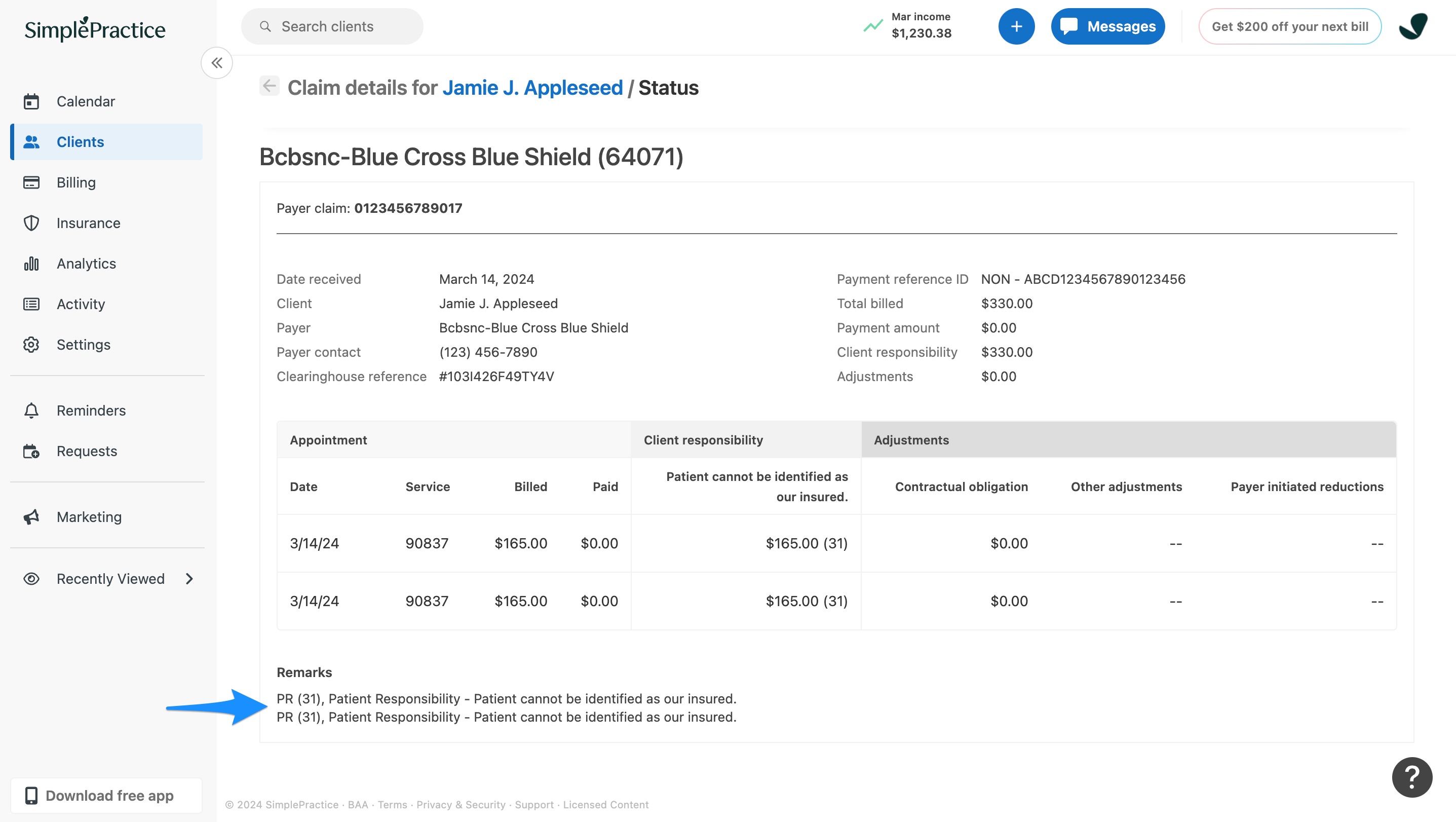Click the Marketing megaphone icon
The width and height of the screenshot is (1456, 822).
(x=31, y=517)
